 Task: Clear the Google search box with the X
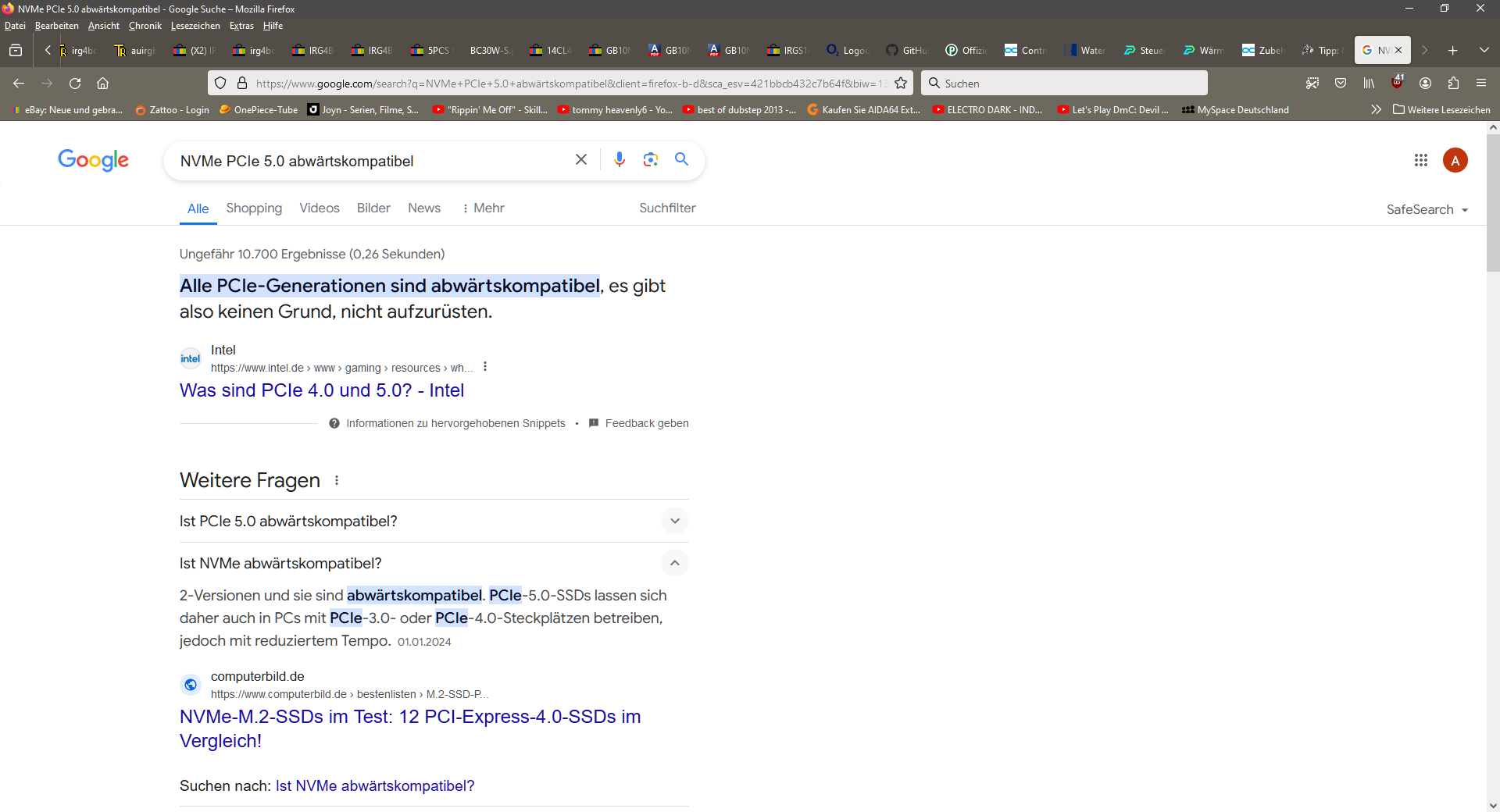(x=581, y=159)
